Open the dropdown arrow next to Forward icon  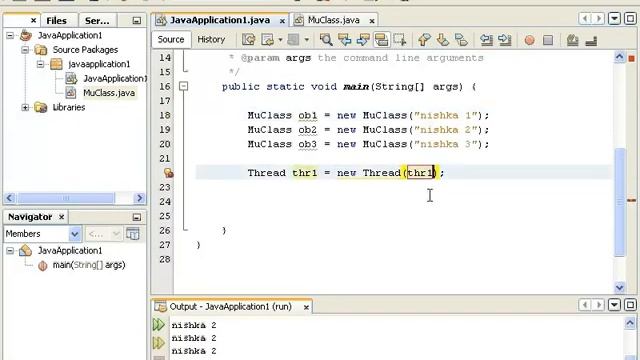[x=307, y=40]
